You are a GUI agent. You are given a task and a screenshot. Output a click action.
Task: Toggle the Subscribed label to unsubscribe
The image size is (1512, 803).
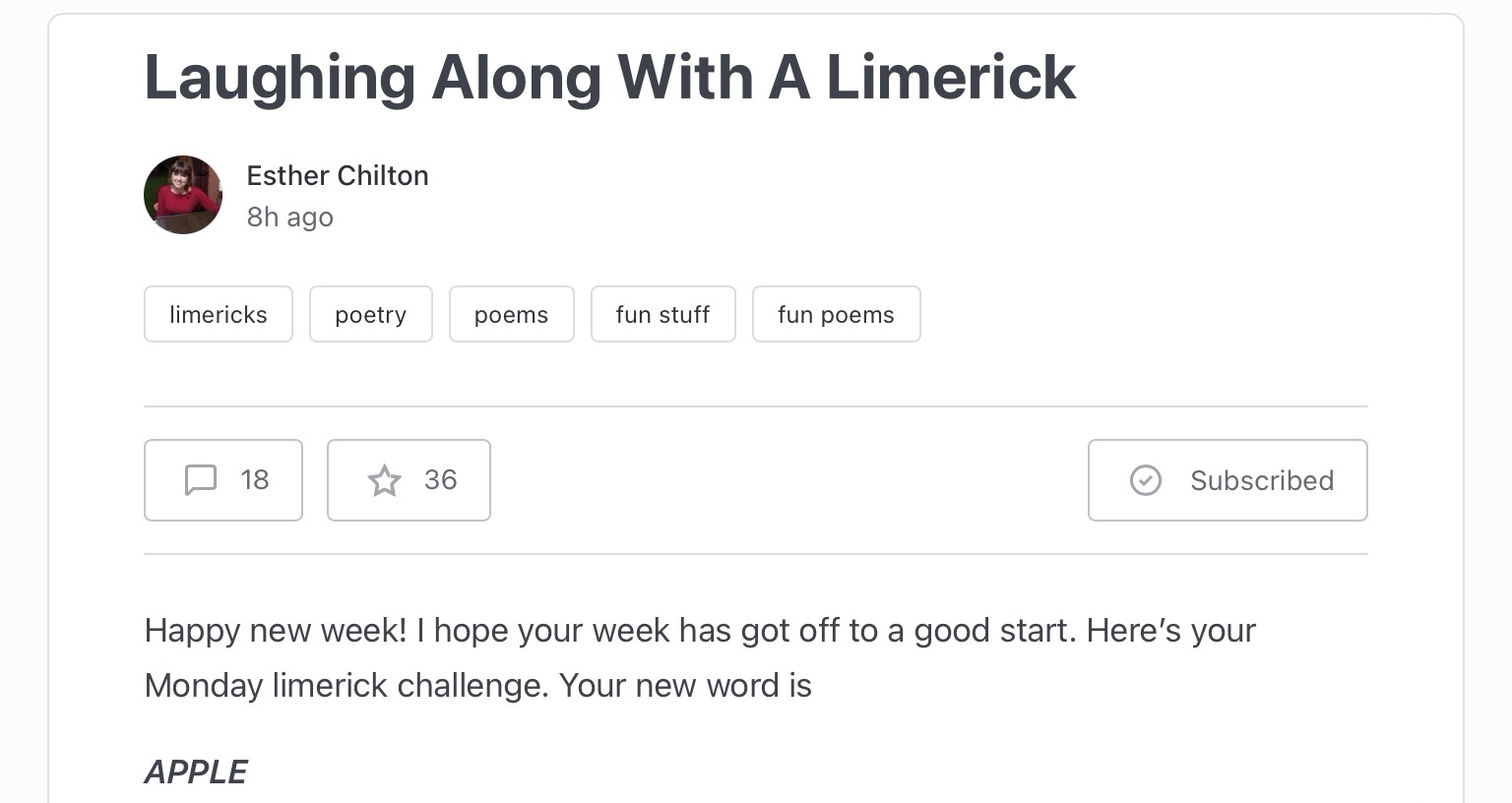point(1262,480)
